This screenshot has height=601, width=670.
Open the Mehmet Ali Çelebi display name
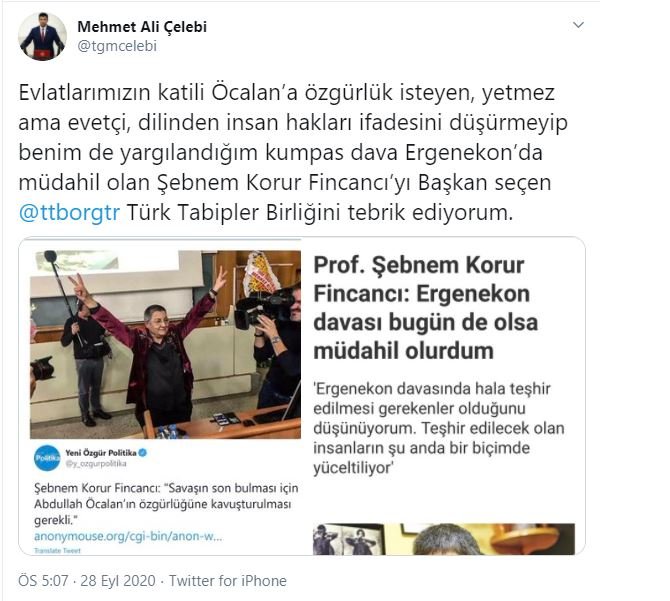tap(142, 26)
